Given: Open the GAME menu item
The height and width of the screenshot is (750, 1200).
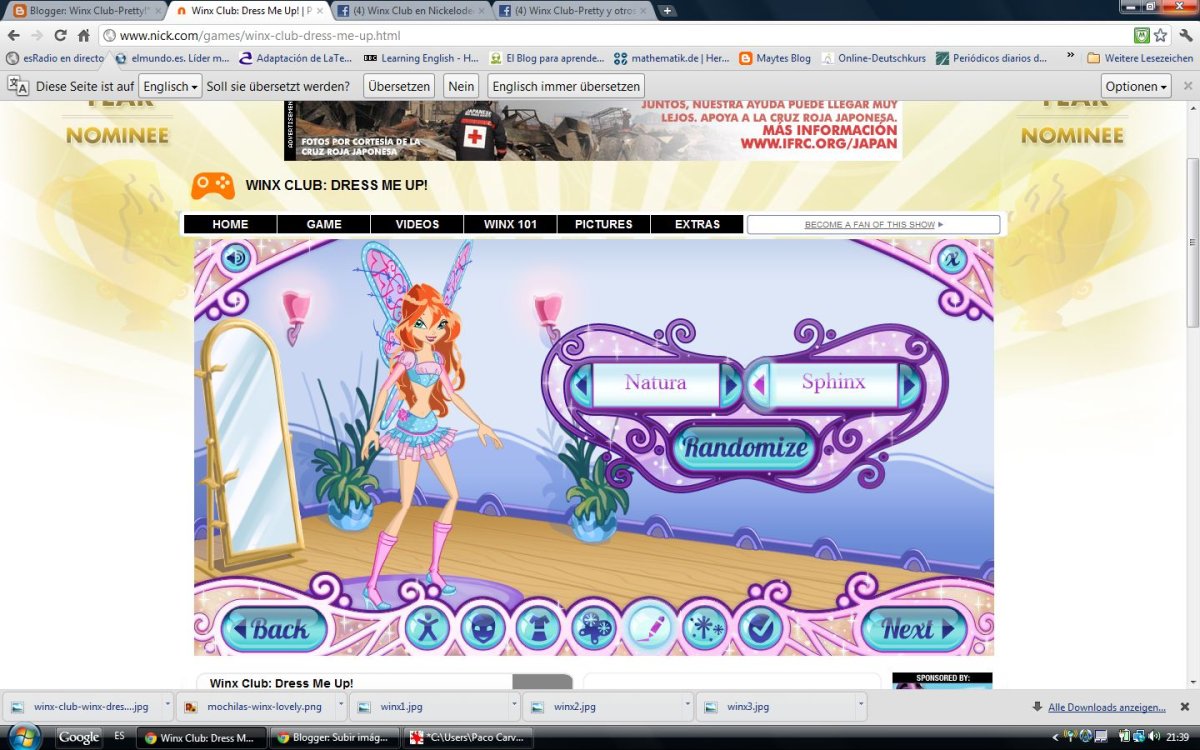Looking at the screenshot, I should coord(324,224).
